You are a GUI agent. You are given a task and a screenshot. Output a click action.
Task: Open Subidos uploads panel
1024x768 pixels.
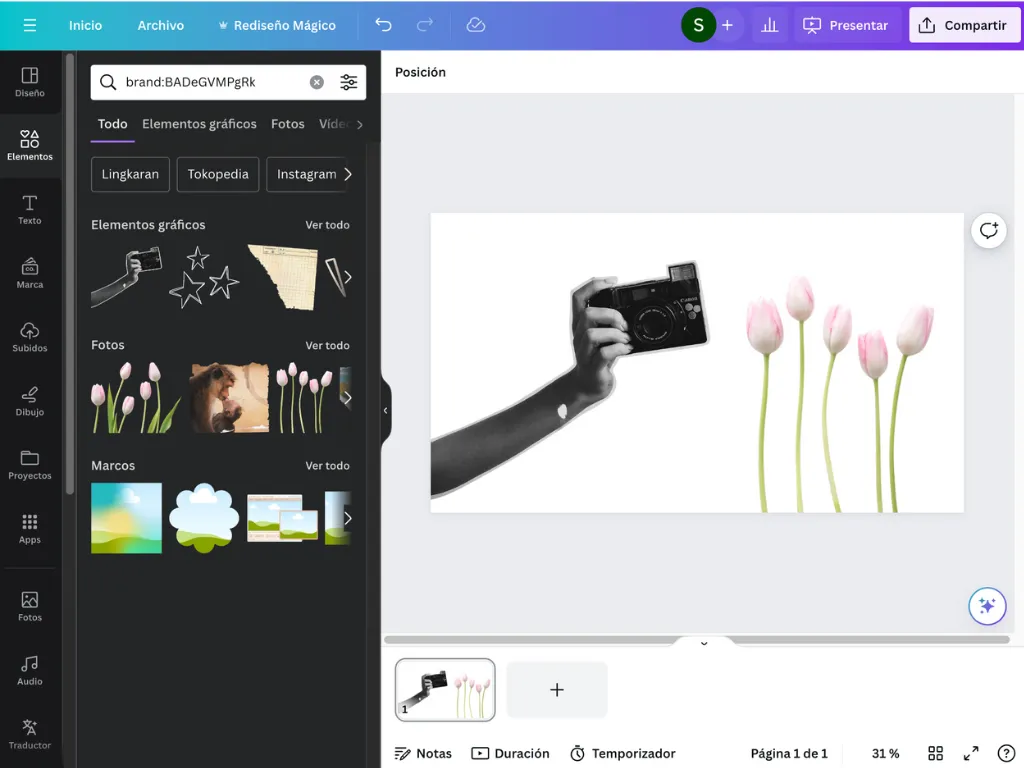pos(30,337)
